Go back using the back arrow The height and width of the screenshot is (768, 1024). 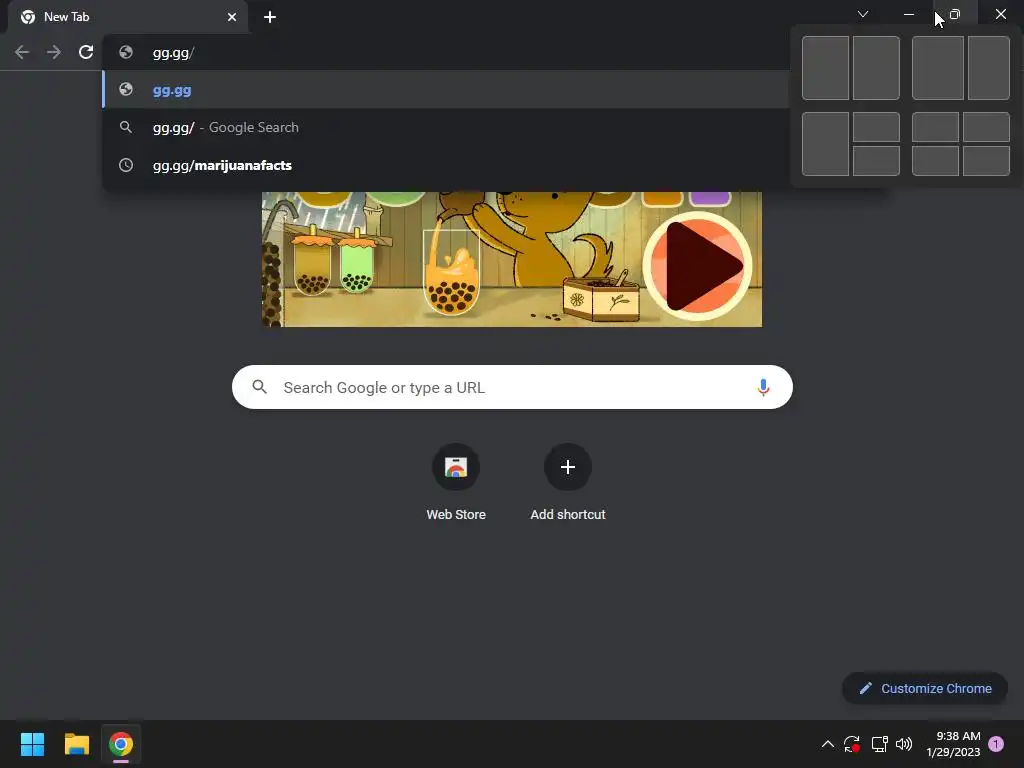pos(22,52)
